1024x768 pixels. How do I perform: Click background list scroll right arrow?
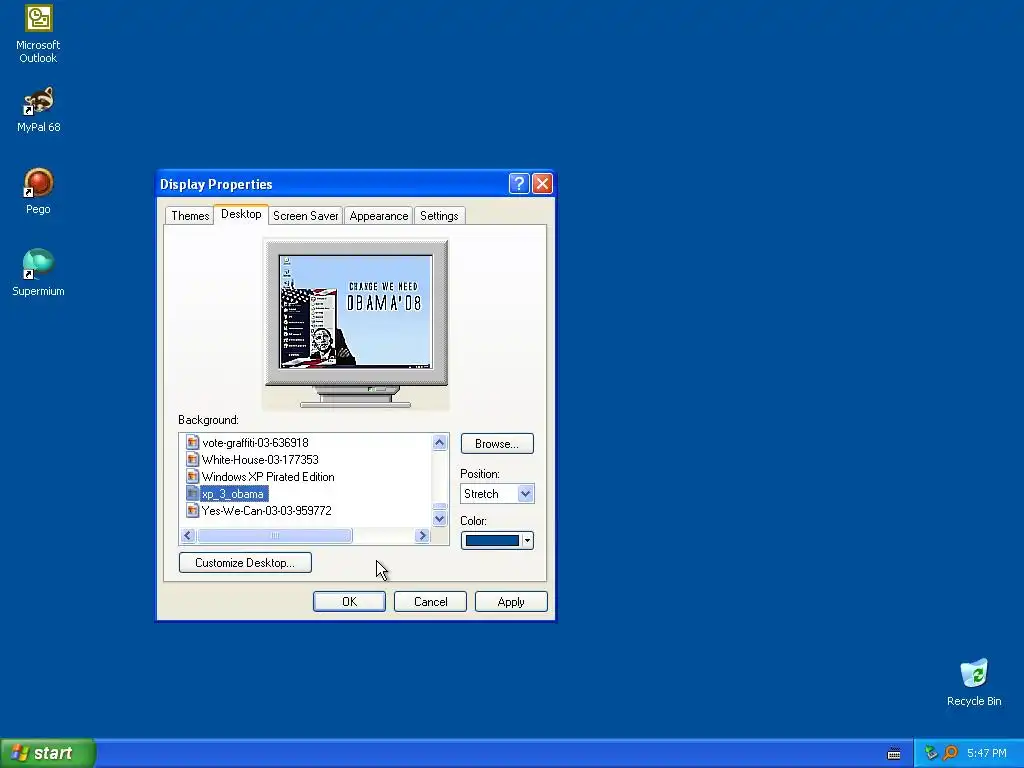click(422, 536)
